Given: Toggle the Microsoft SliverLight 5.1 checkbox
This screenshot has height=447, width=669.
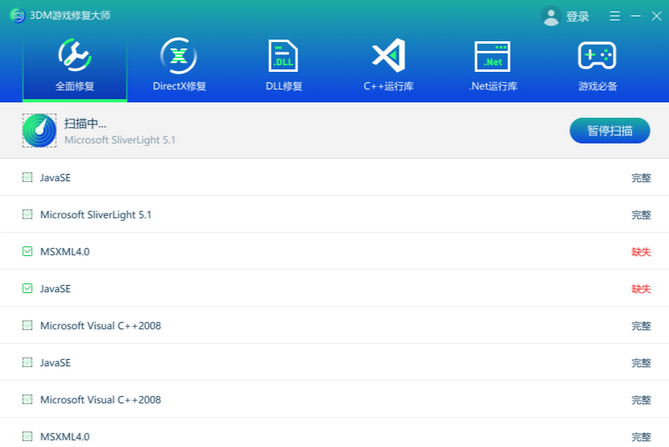Looking at the screenshot, I should [27, 215].
